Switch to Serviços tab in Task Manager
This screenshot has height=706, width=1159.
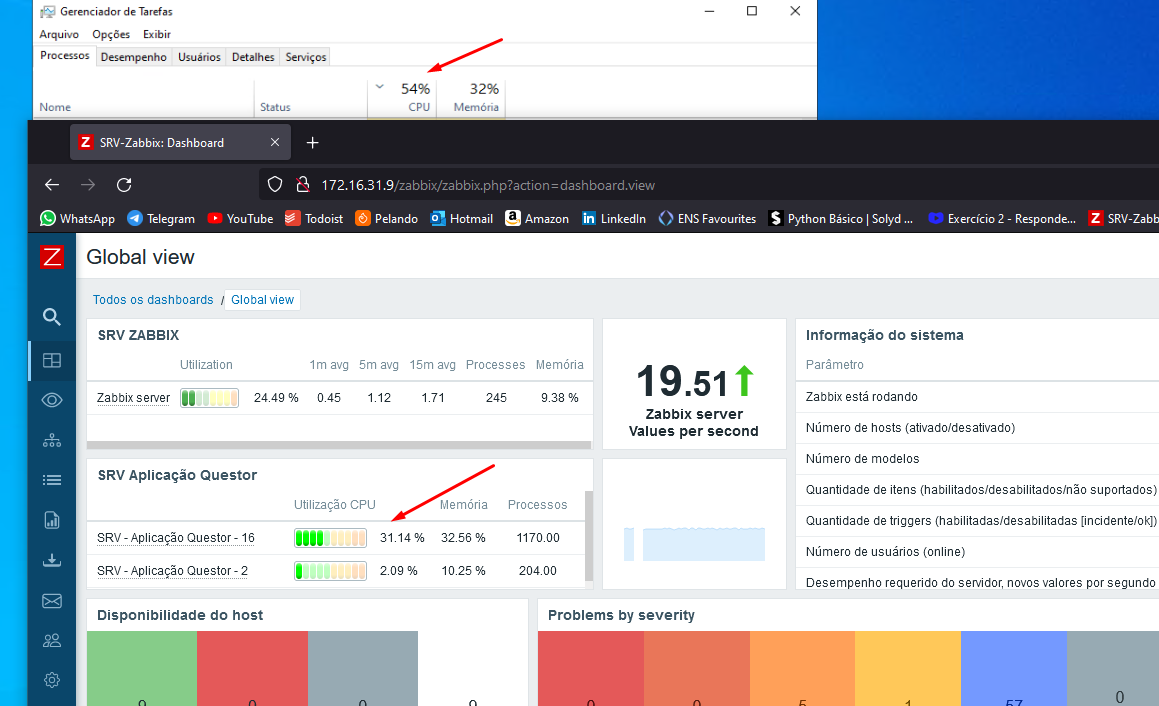click(306, 57)
